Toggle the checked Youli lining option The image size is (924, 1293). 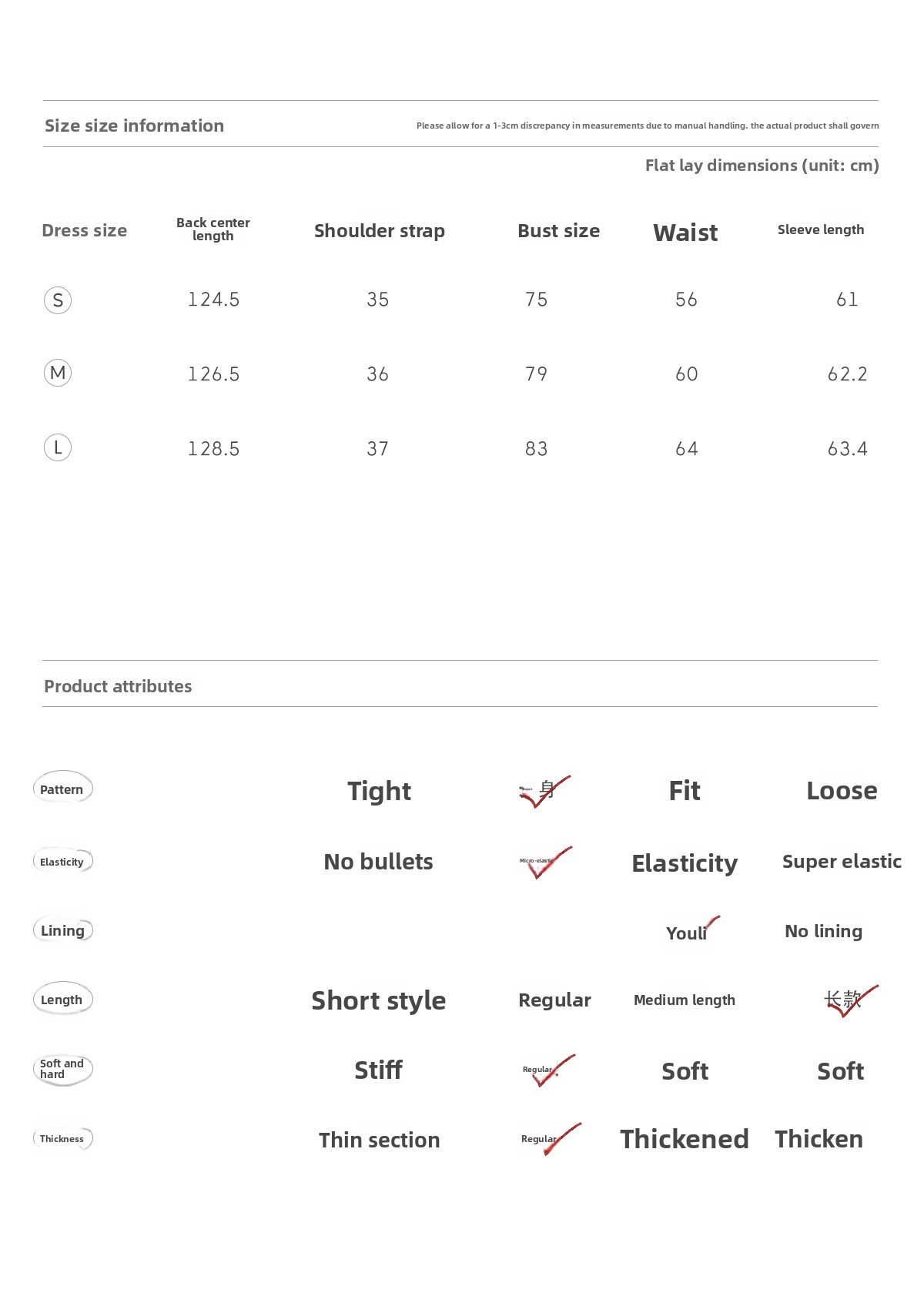(x=689, y=932)
